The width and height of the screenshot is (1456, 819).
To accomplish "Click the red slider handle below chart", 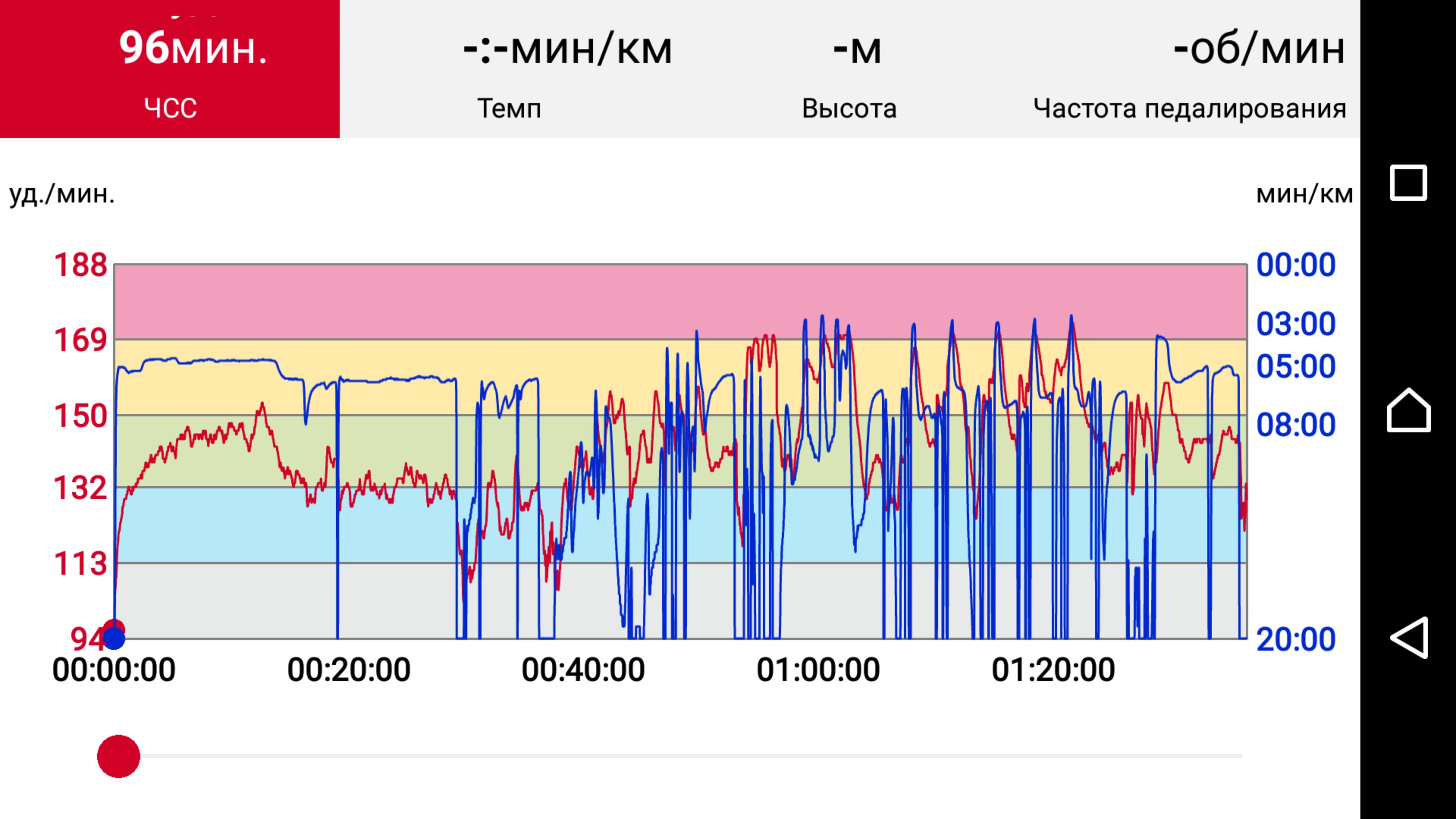I will [119, 756].
